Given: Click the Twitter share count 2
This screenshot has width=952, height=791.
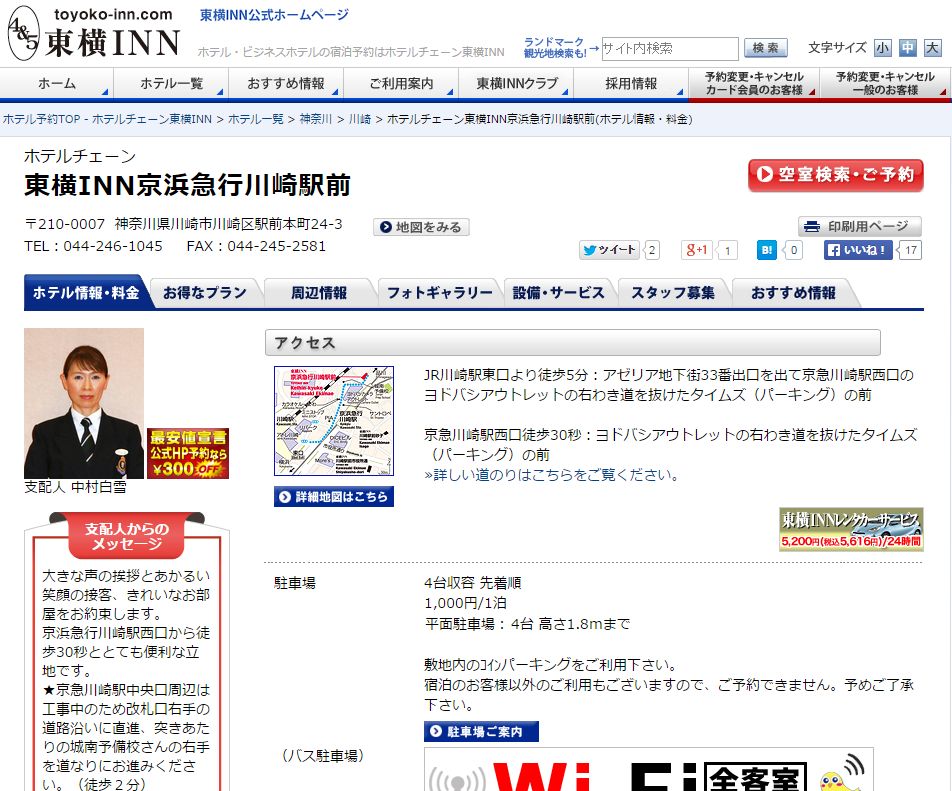Looking at the screenshot, I should pos(651,250).
